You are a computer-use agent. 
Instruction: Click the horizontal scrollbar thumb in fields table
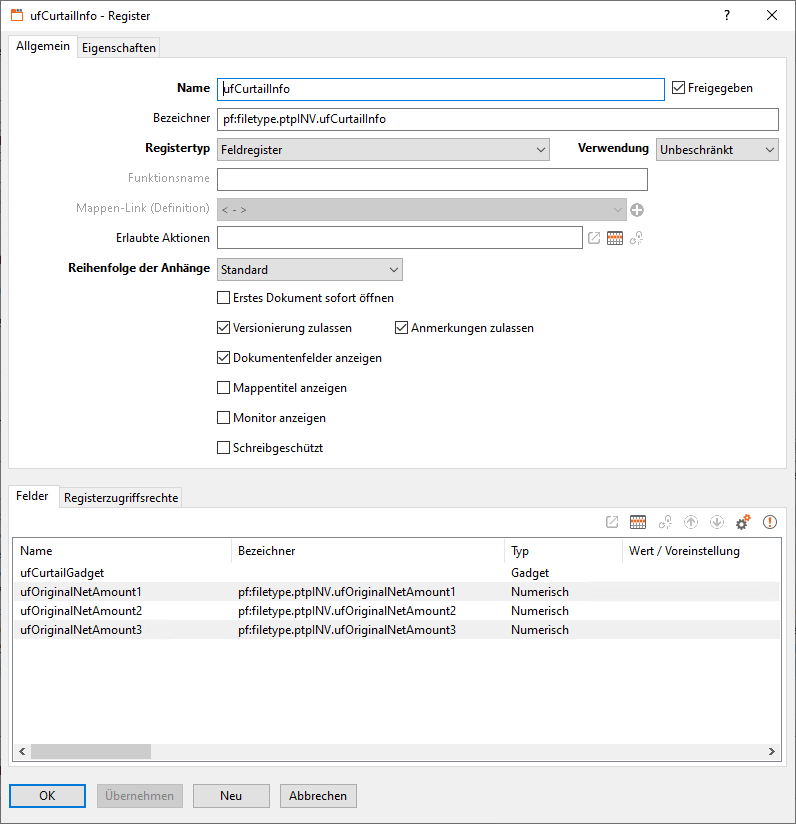tap(91, 751)
